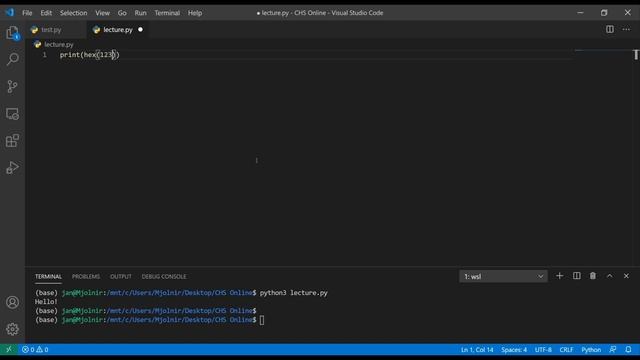Open the Extensions view

click(x=12, y=141)
